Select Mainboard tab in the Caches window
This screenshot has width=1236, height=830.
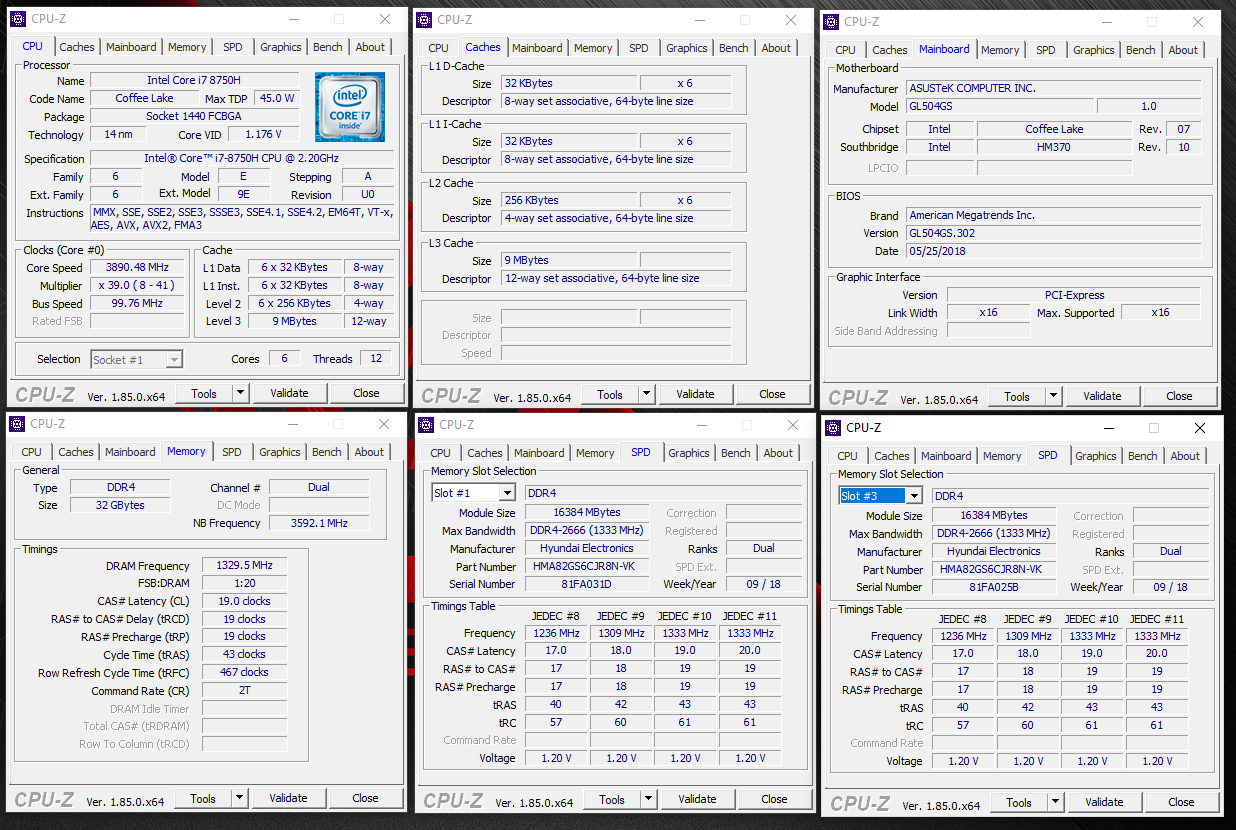coord(538,48)
